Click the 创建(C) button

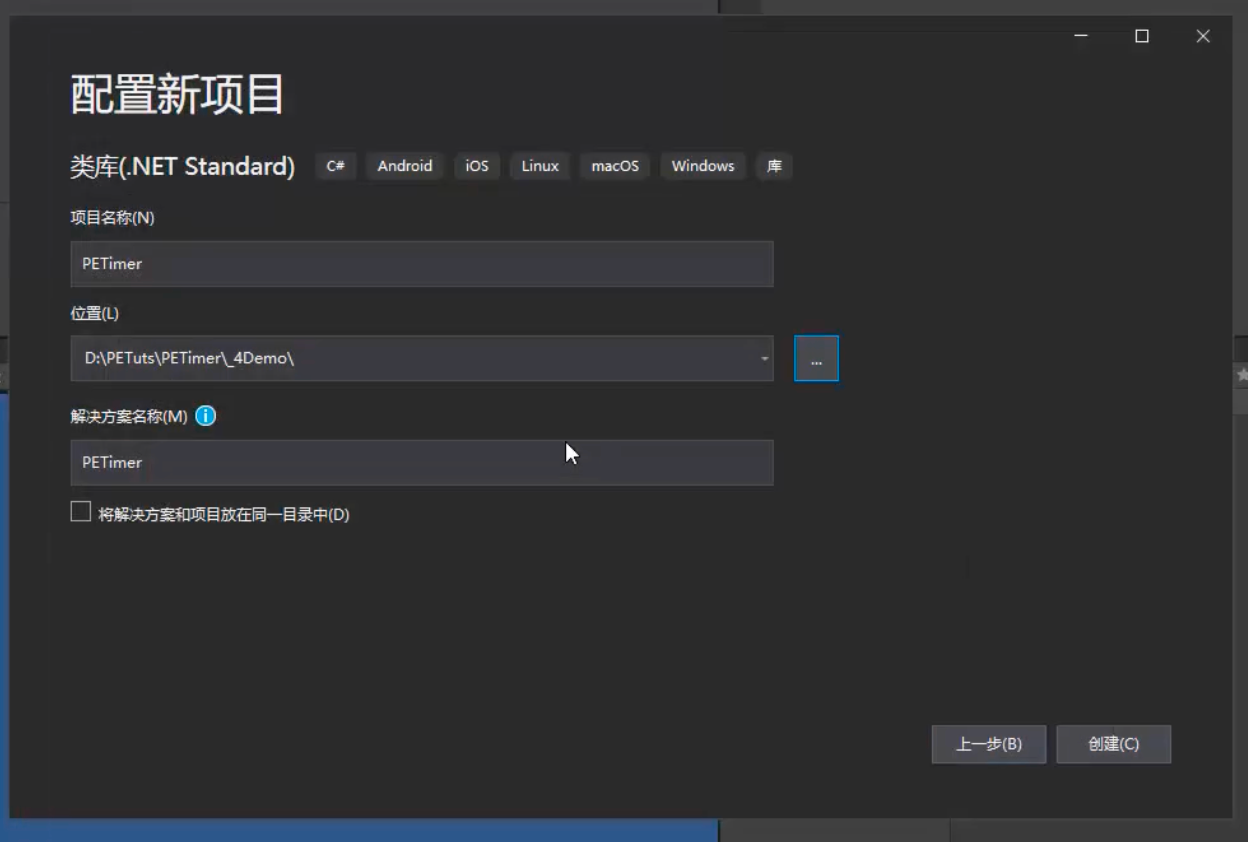[x=1113, y=744]
